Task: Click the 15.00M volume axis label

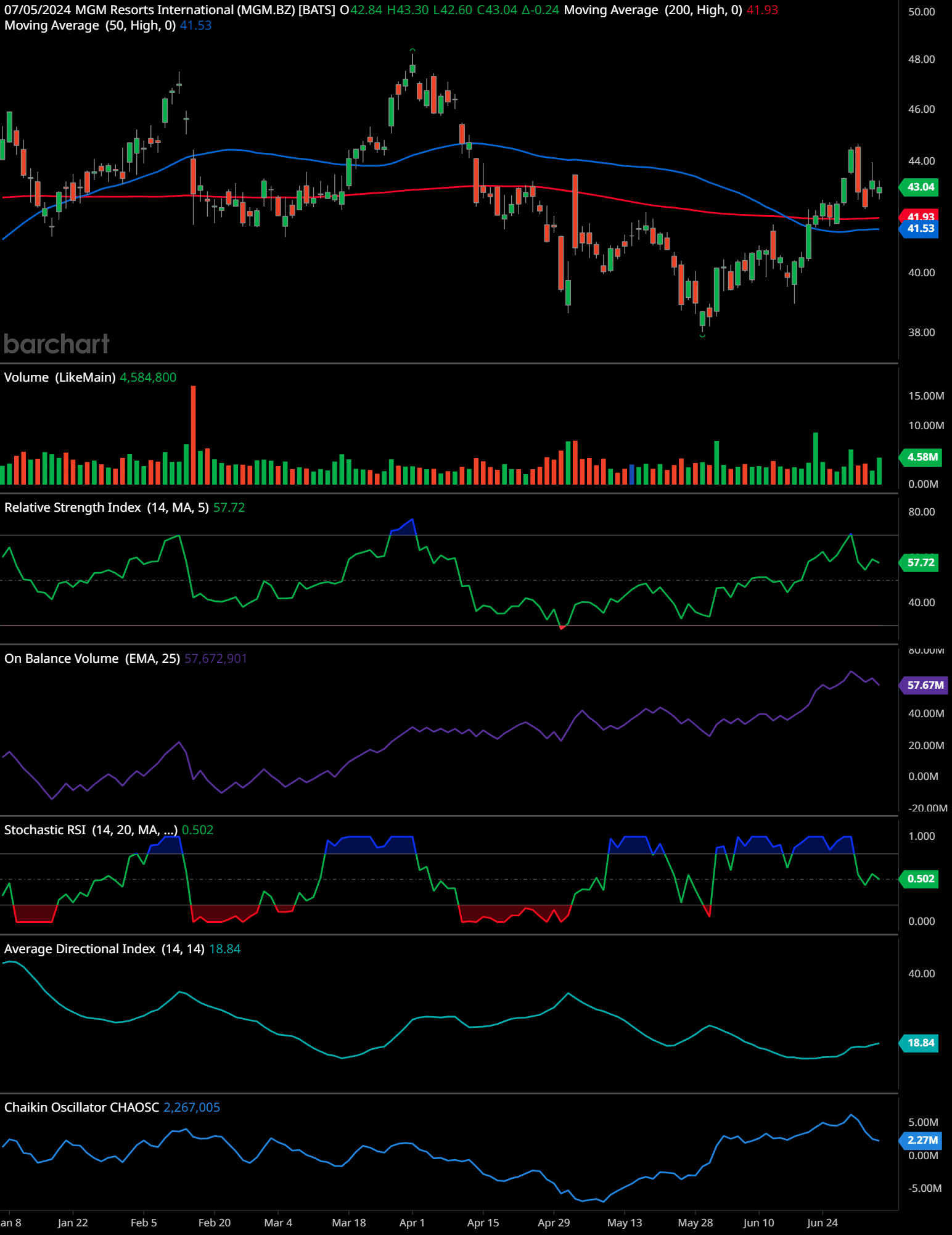Action: 926,396
